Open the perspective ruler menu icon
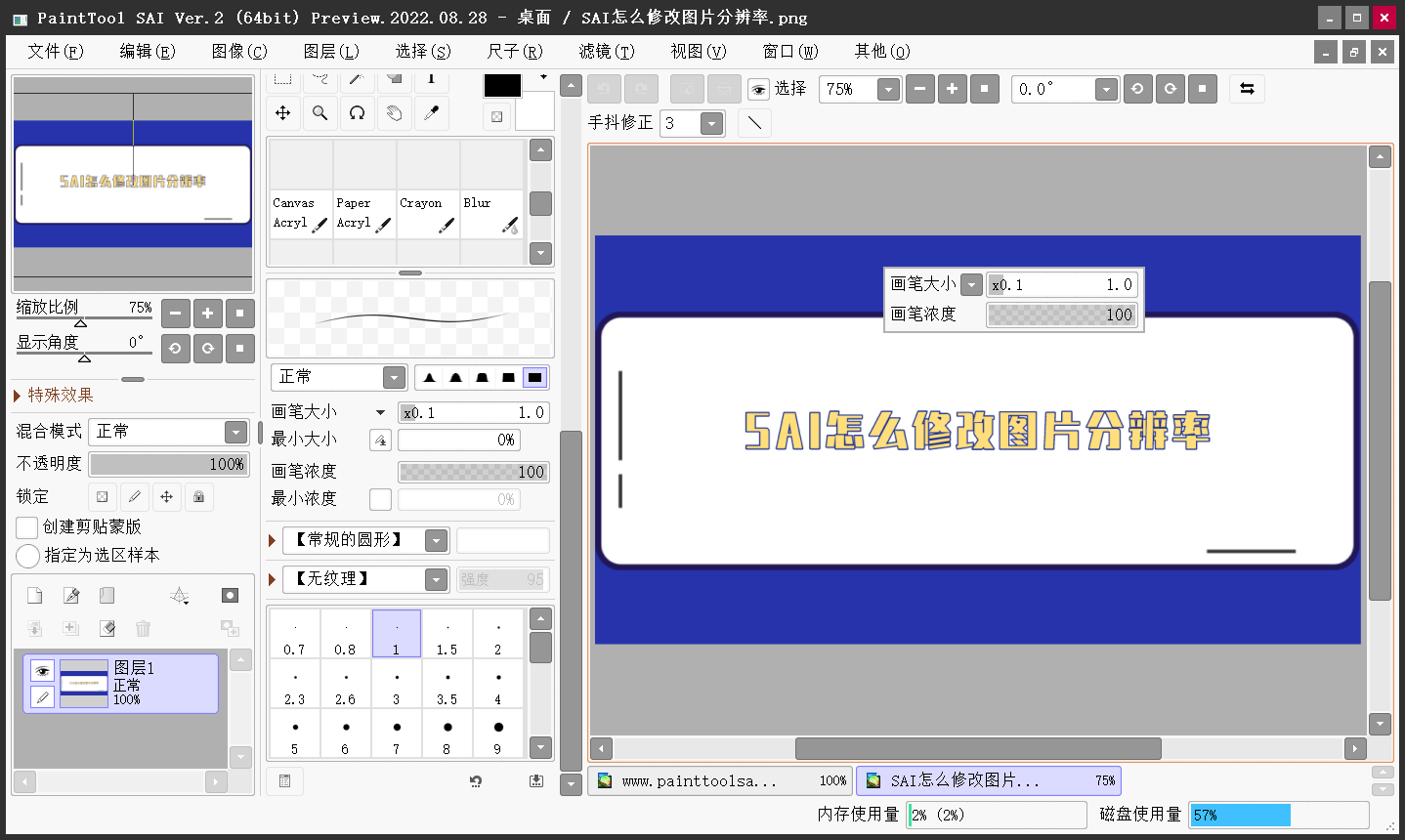The image size is (1405, 840). [x=180, y=596]
